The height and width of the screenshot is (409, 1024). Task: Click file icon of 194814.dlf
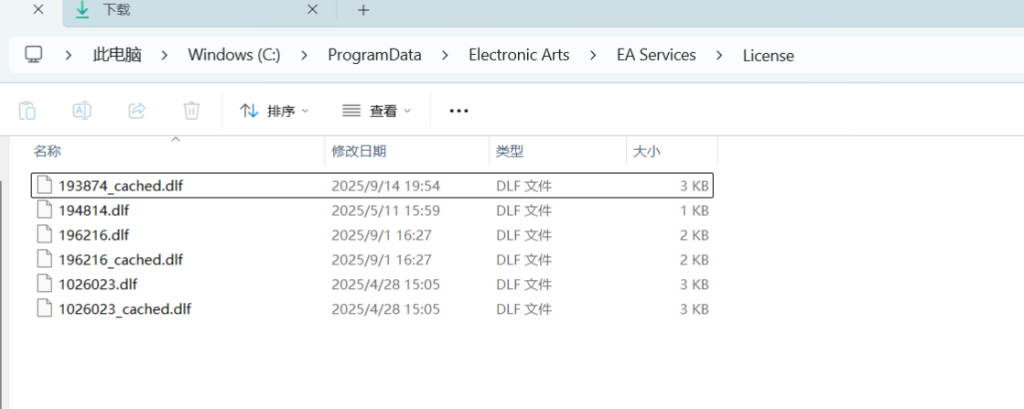[42, 210]
